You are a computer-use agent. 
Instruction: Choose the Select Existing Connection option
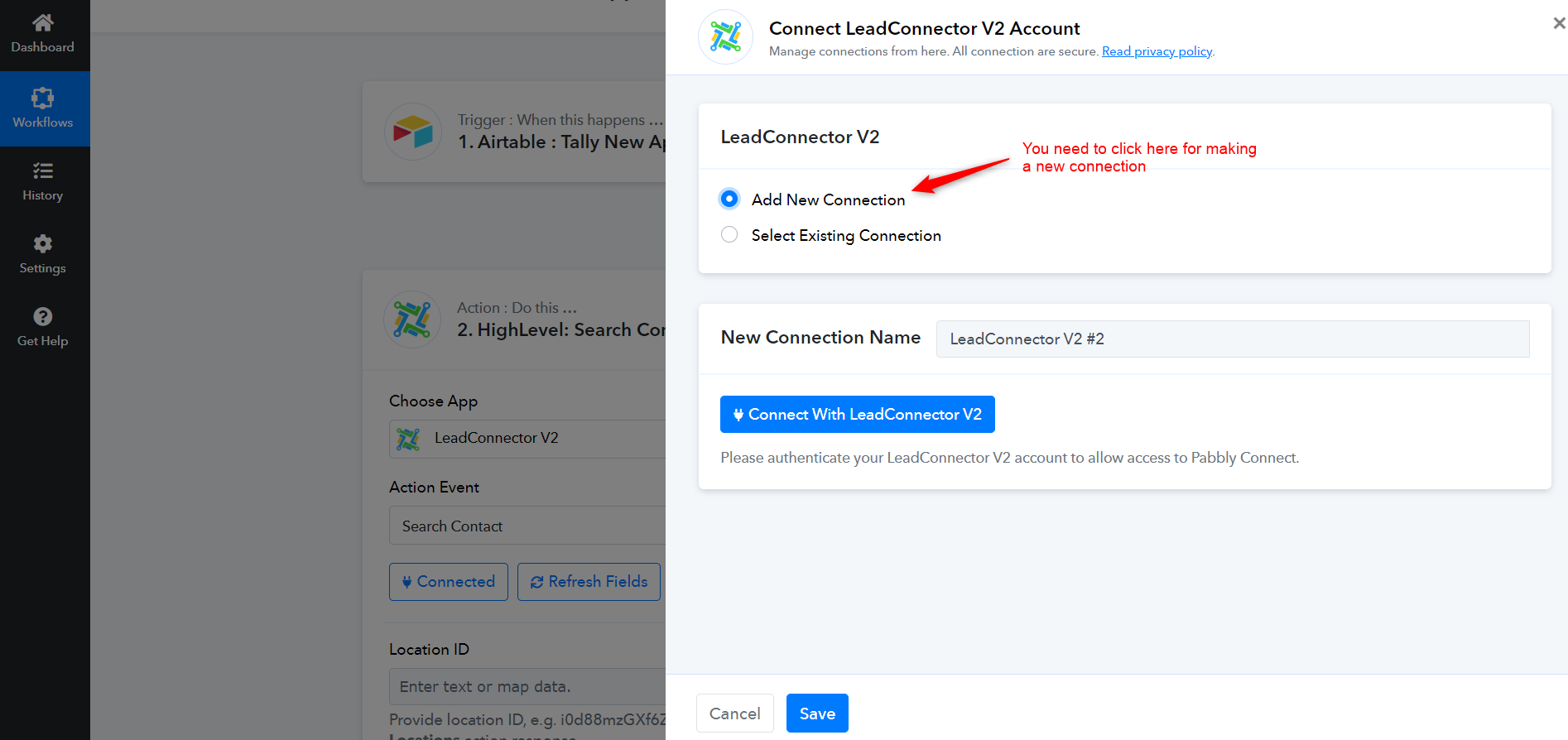[729, 235]
